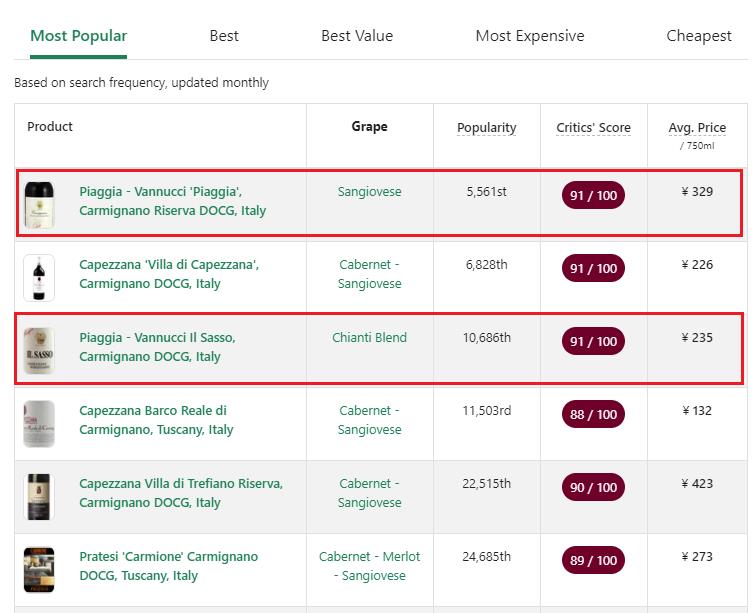Open the Il Sasso bottle thumbnail
The height and width of the screenshot is (613, 754).
click(x=39, y=350)
